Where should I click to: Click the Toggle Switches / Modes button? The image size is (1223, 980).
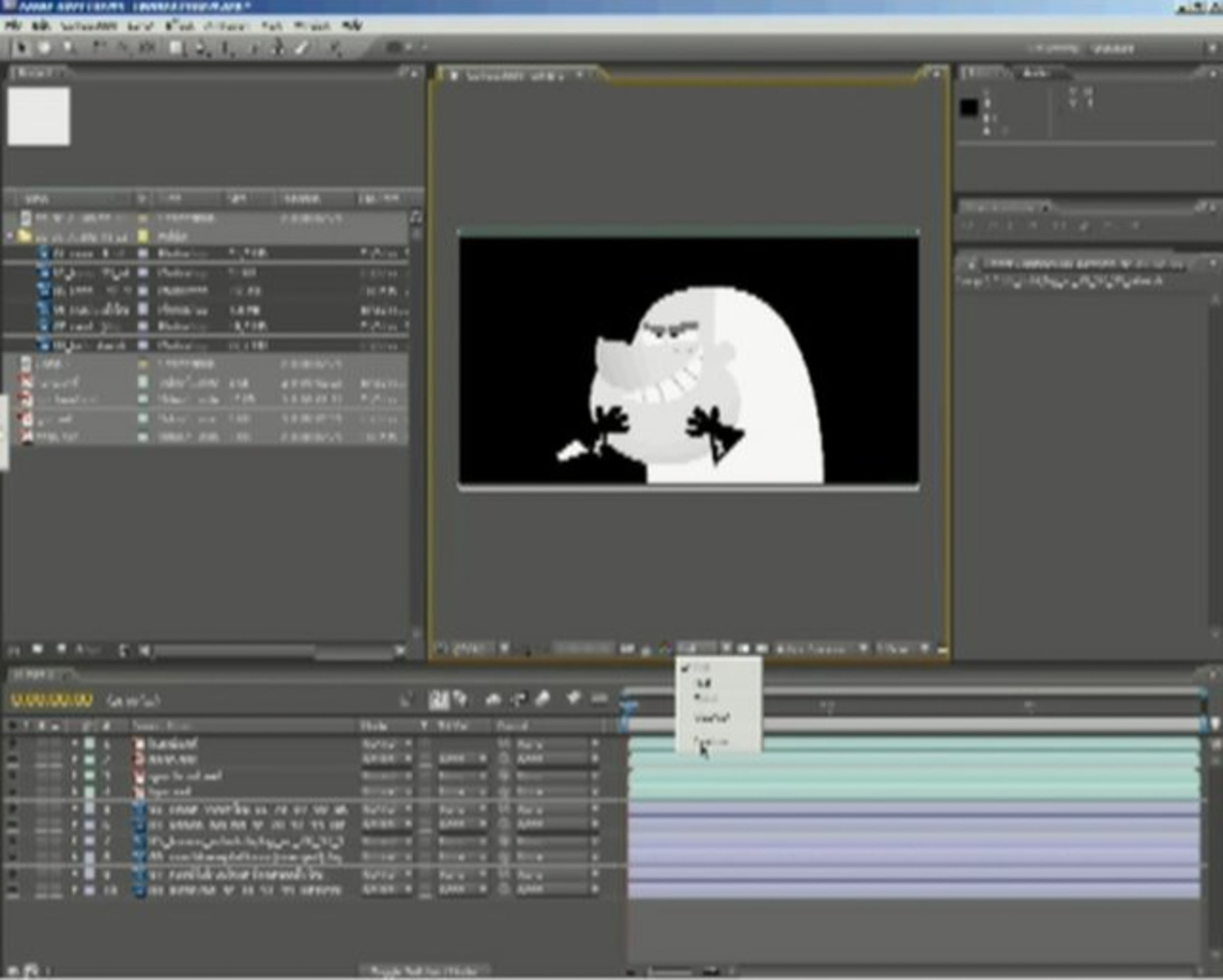pyautogui.click(x=425, y=970)
